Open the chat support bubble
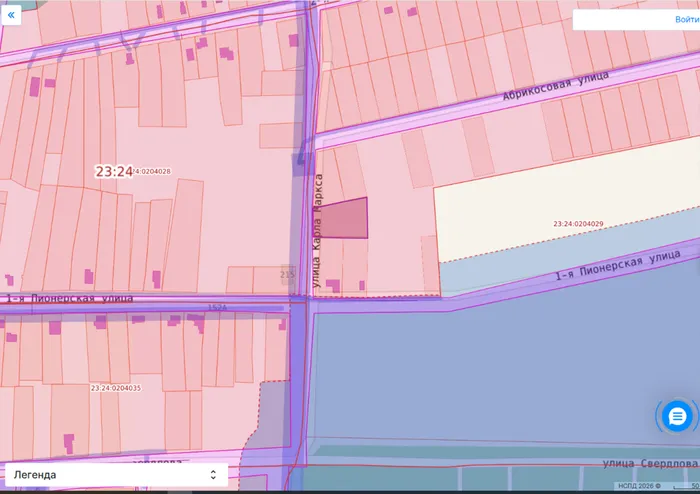 tap(677, 417)
